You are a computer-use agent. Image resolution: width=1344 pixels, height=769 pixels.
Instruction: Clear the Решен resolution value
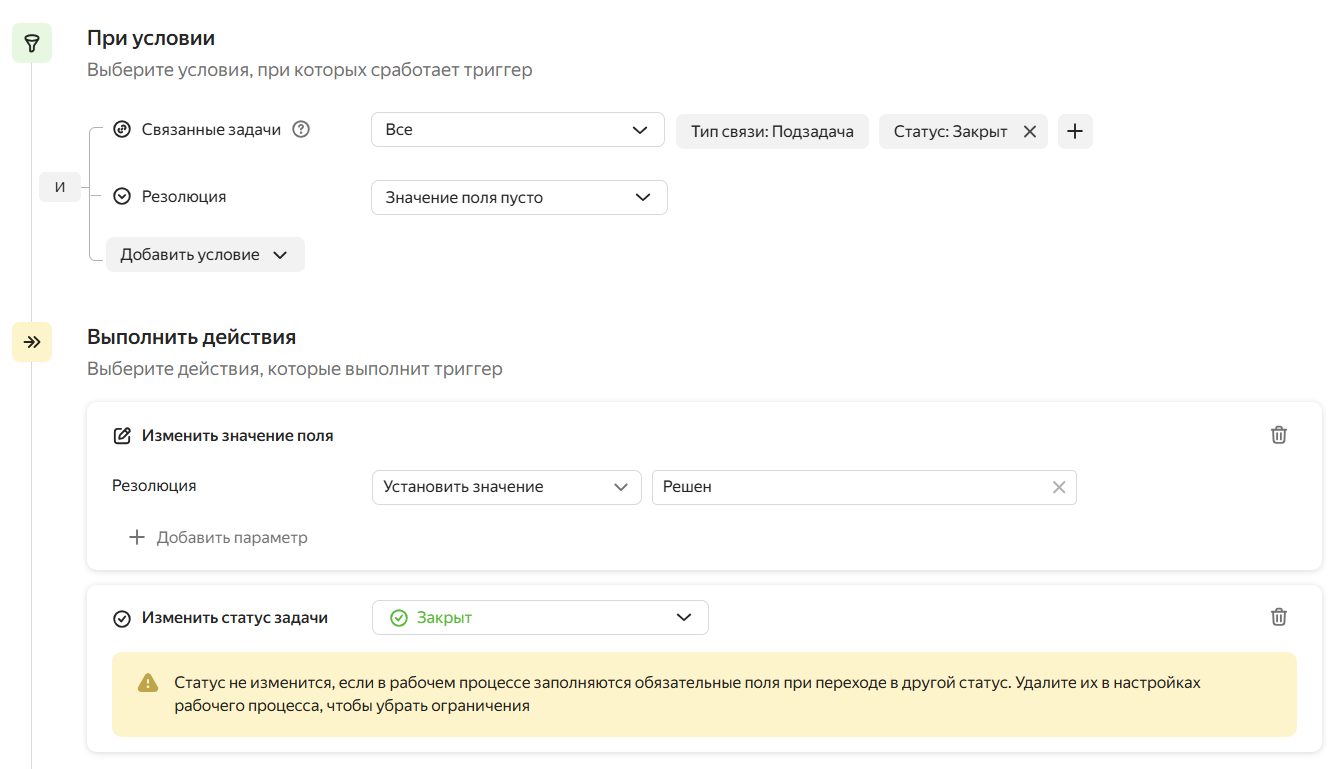[x=1059, y=487]
